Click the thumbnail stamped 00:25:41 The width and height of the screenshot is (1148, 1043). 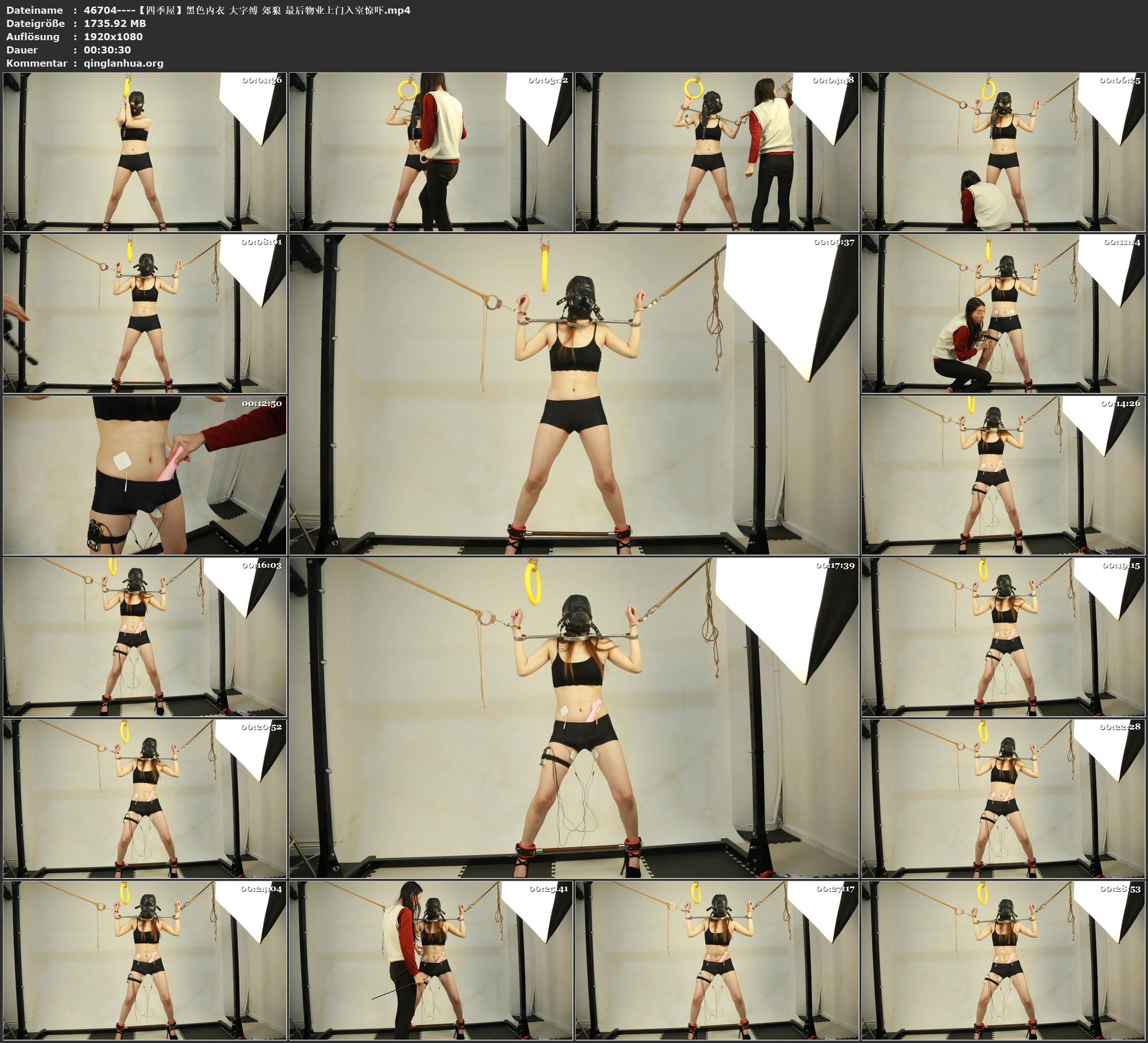tap(431, 960)
